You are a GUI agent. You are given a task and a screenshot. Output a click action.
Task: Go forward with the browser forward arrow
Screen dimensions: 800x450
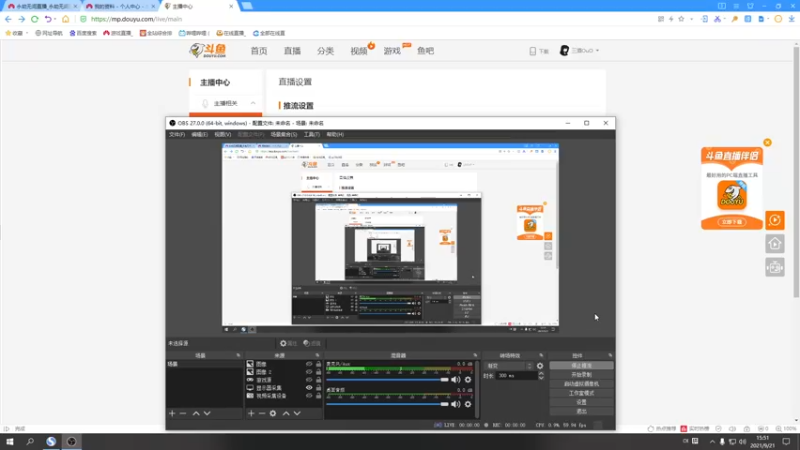coord(21,19)
